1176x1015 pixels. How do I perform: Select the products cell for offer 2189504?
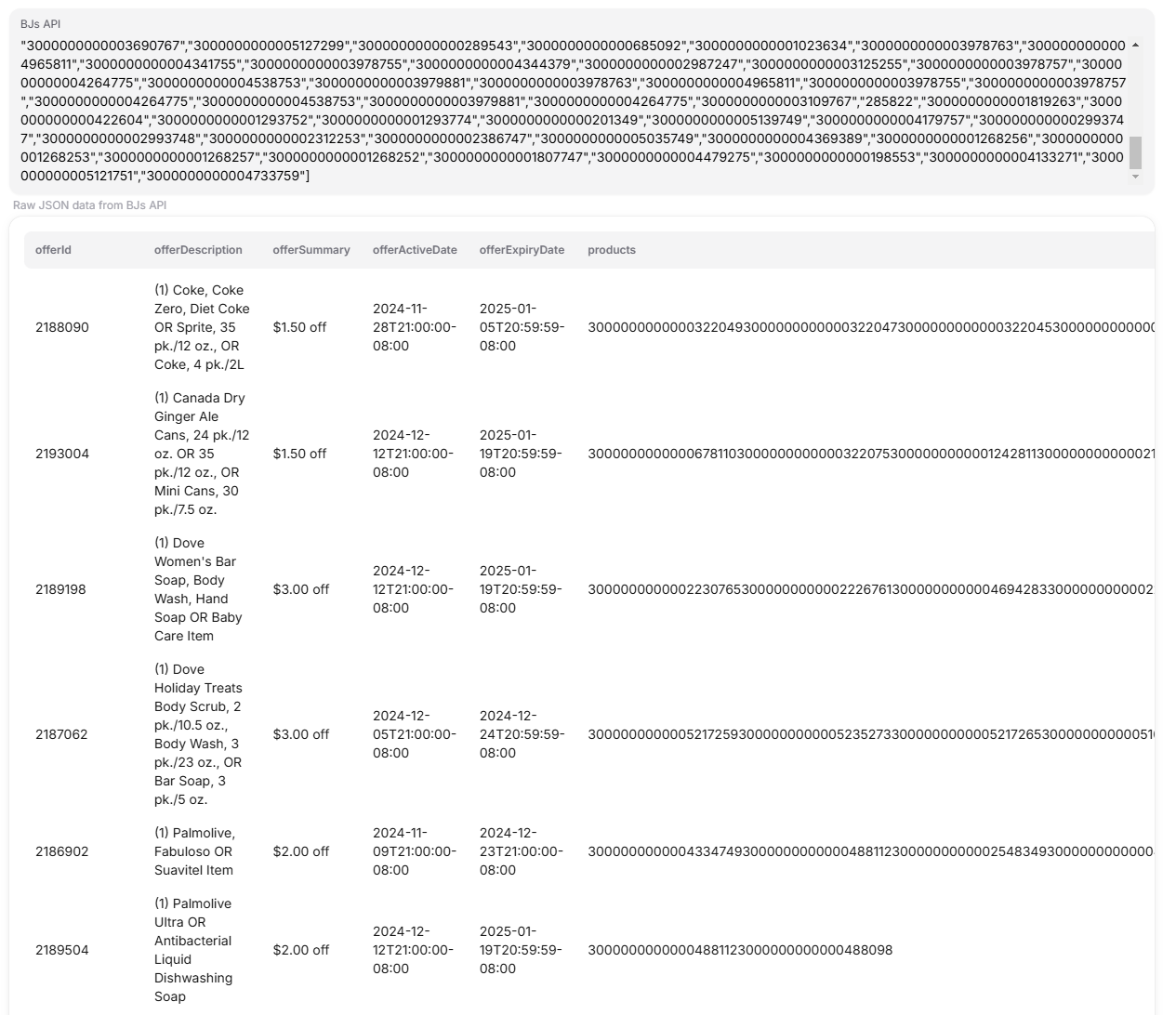pyautogui.click(x=740, y=950)
